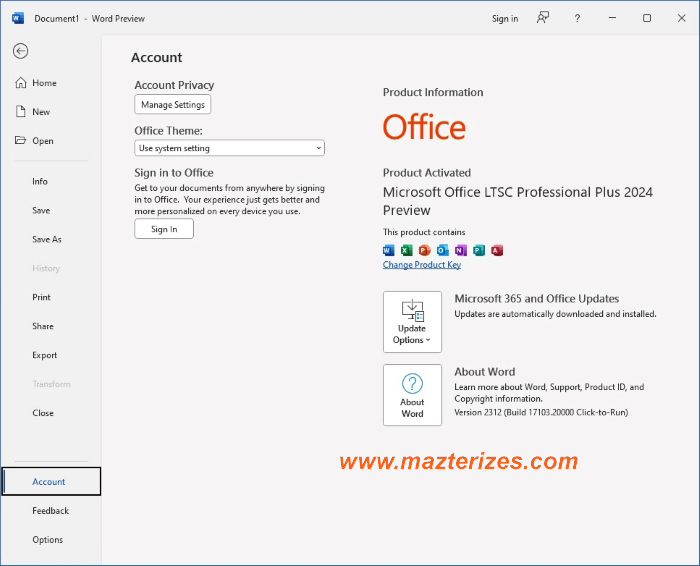Click the OneNote app icon under product contains
Screen dimensions: 700x566
(461, 250)
